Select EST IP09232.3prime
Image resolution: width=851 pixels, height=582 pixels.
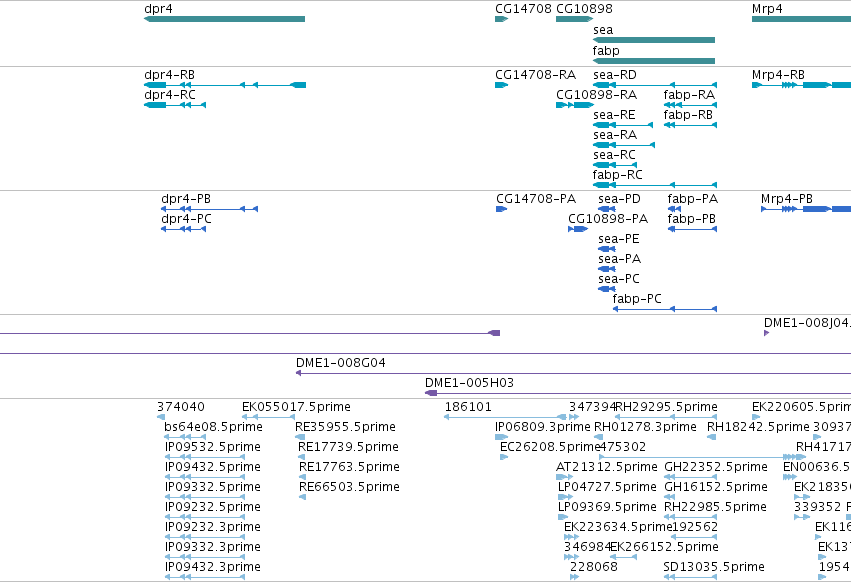[x=205, y=537]
